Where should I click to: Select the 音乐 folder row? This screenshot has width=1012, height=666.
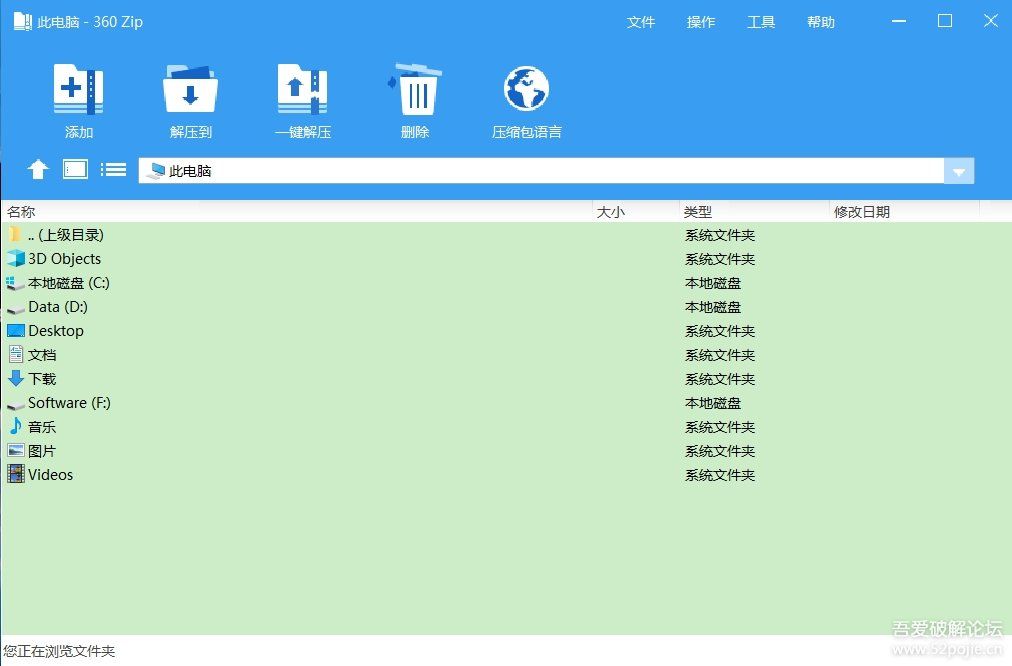click(x=506, y=427)
